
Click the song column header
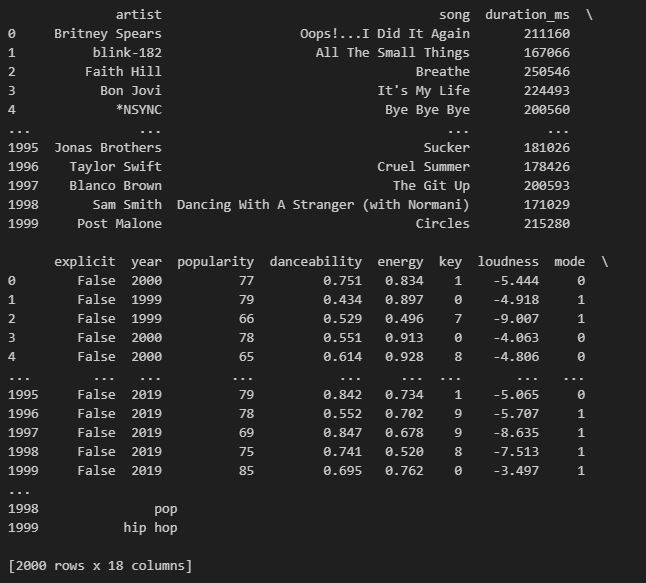pos(454,15)
